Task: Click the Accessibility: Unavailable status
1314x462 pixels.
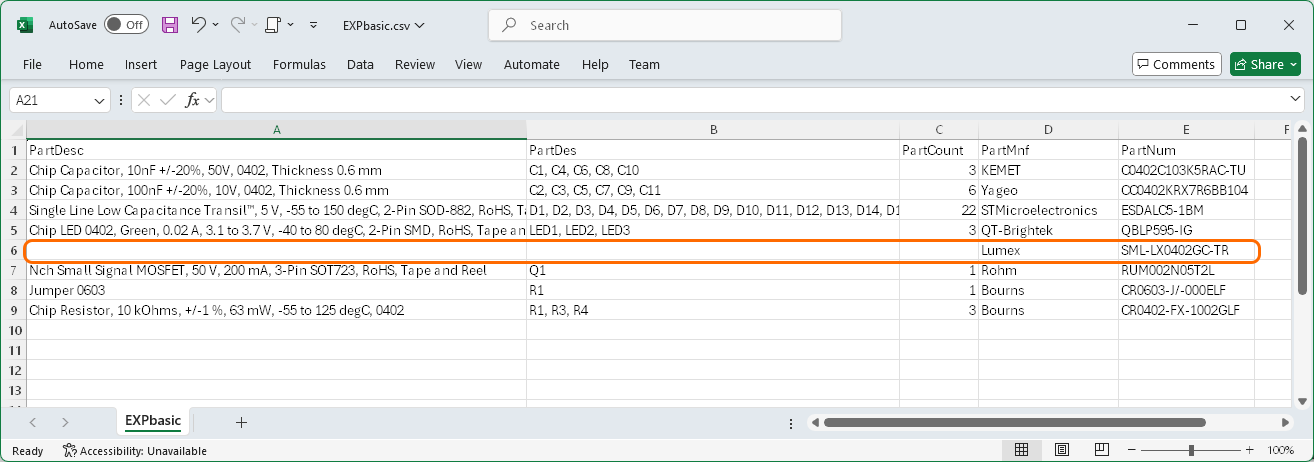Action: [135, 451]
